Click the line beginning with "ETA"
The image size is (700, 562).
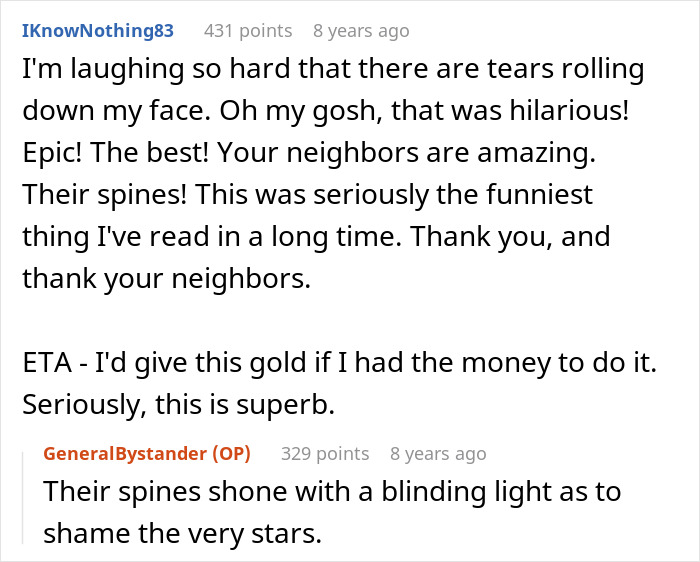point(339,365)
